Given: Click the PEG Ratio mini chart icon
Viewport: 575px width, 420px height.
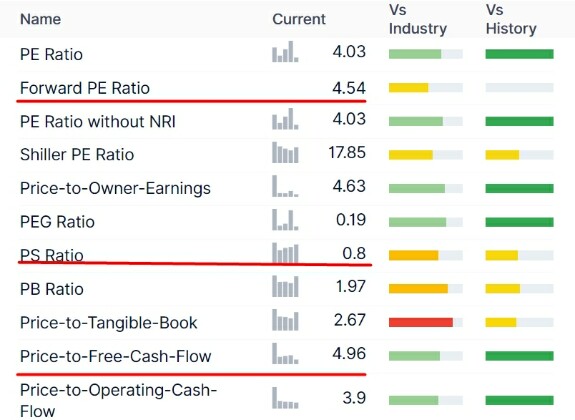Looking at the screenshot, I should (285, 220).
